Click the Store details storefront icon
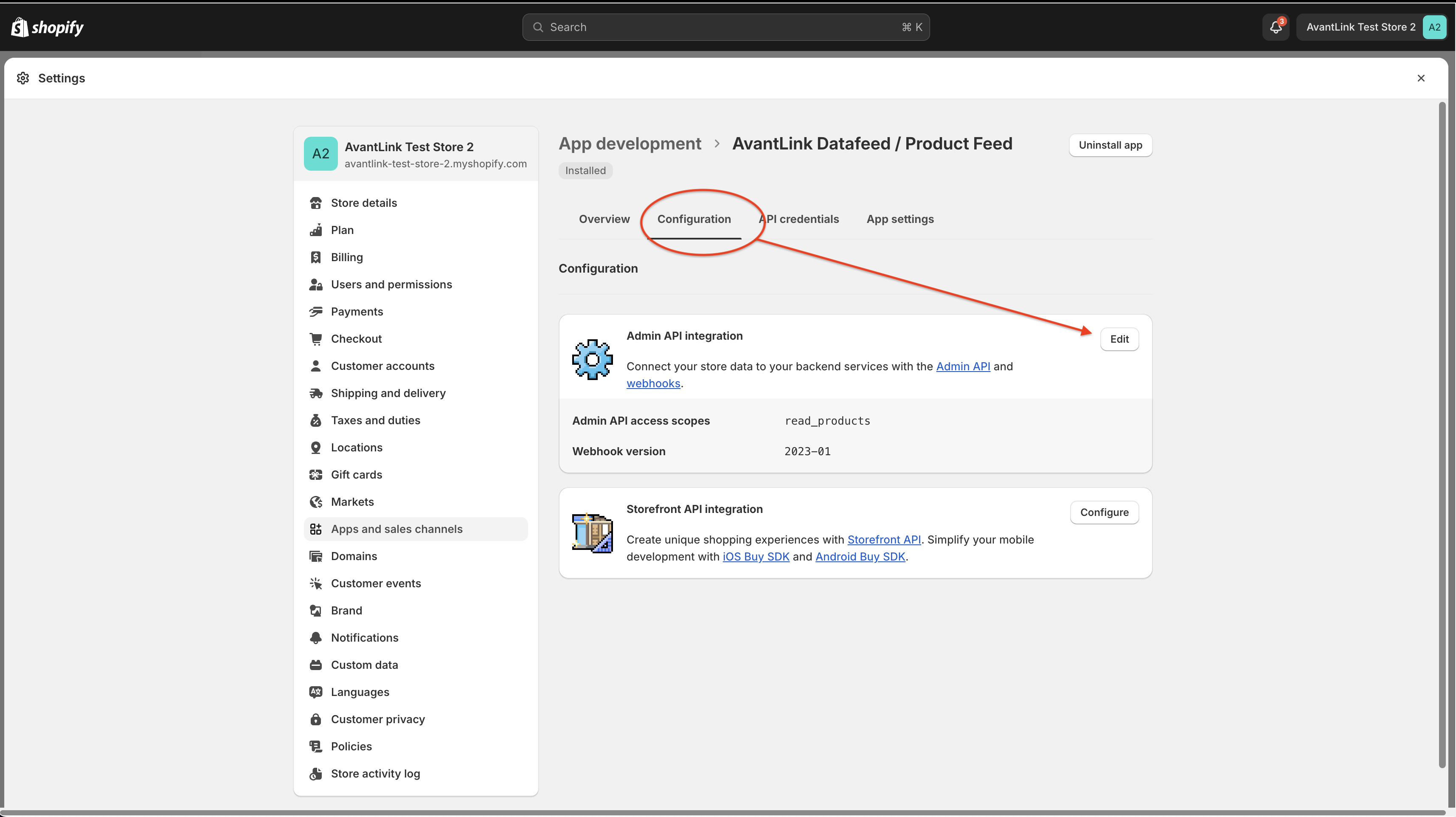 pos(315,203)
